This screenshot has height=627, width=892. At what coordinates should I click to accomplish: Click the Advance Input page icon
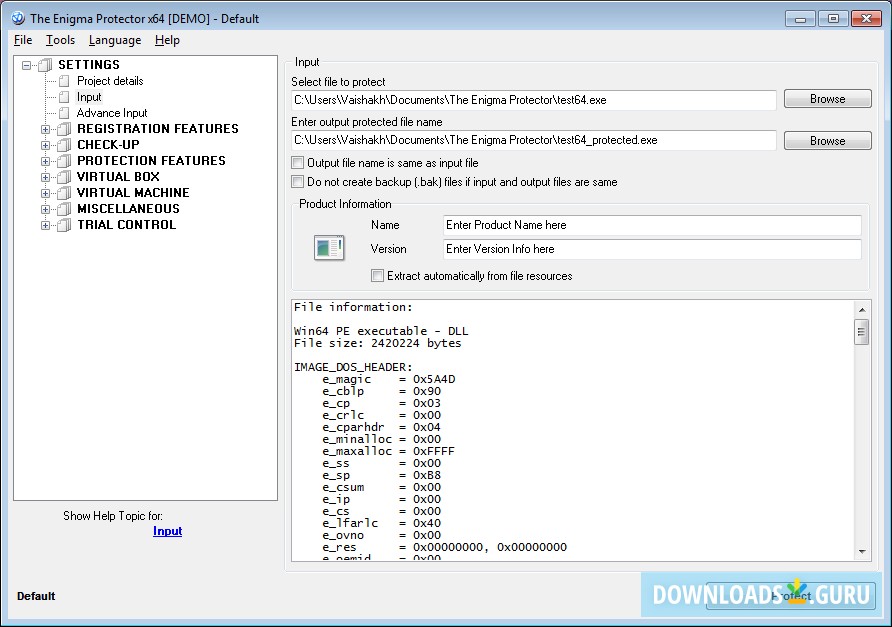tap(64, 113)
